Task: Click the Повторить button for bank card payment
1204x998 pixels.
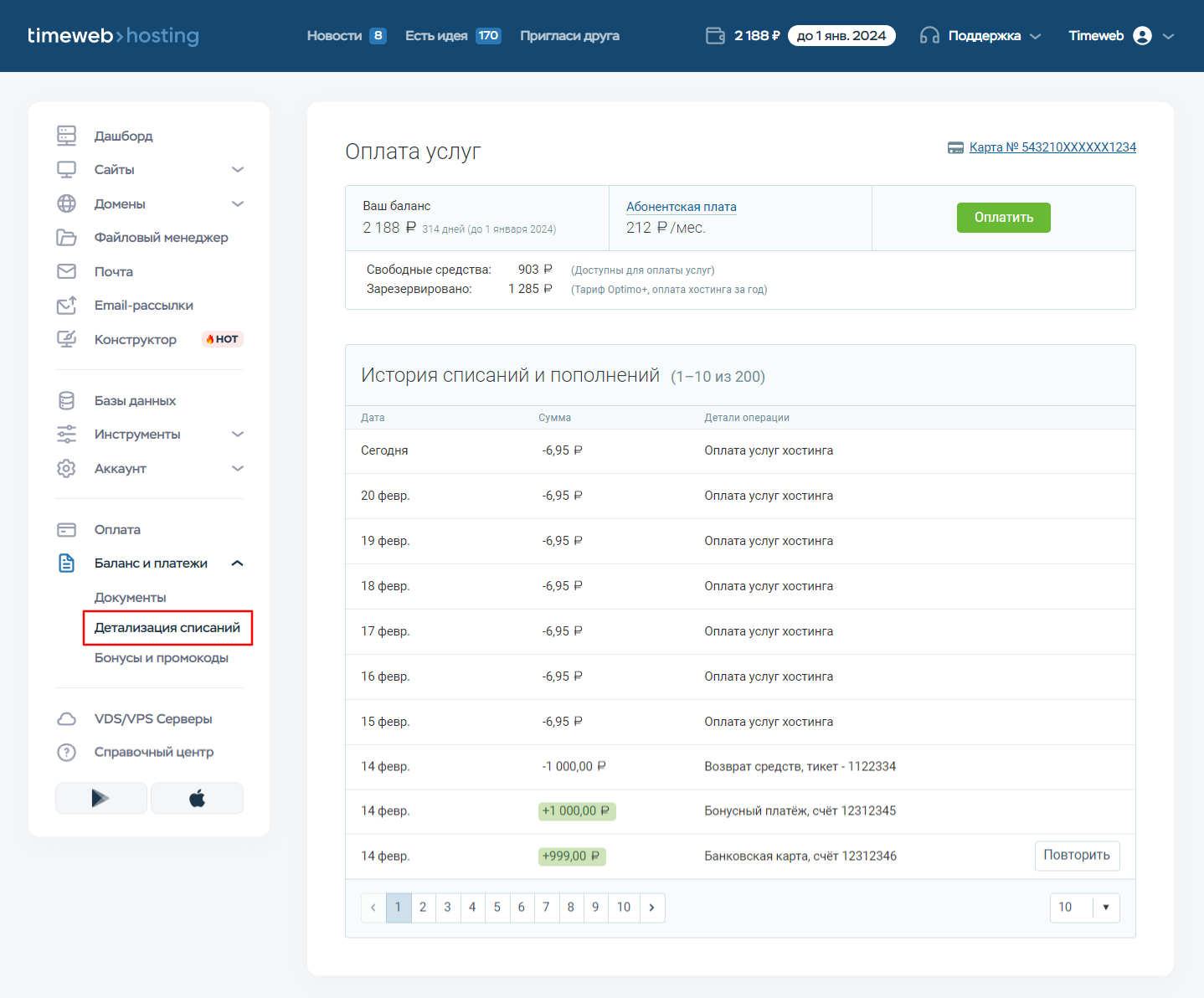Action: 1077,856
